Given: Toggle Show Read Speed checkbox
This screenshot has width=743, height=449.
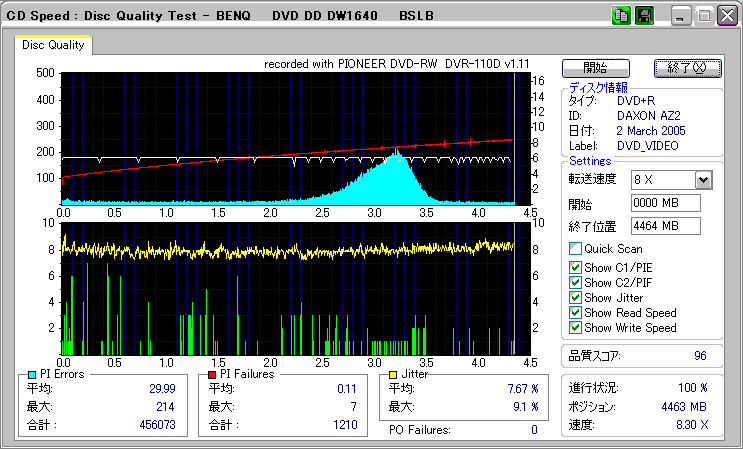Looking at the screenshot, I should point(575,313).
